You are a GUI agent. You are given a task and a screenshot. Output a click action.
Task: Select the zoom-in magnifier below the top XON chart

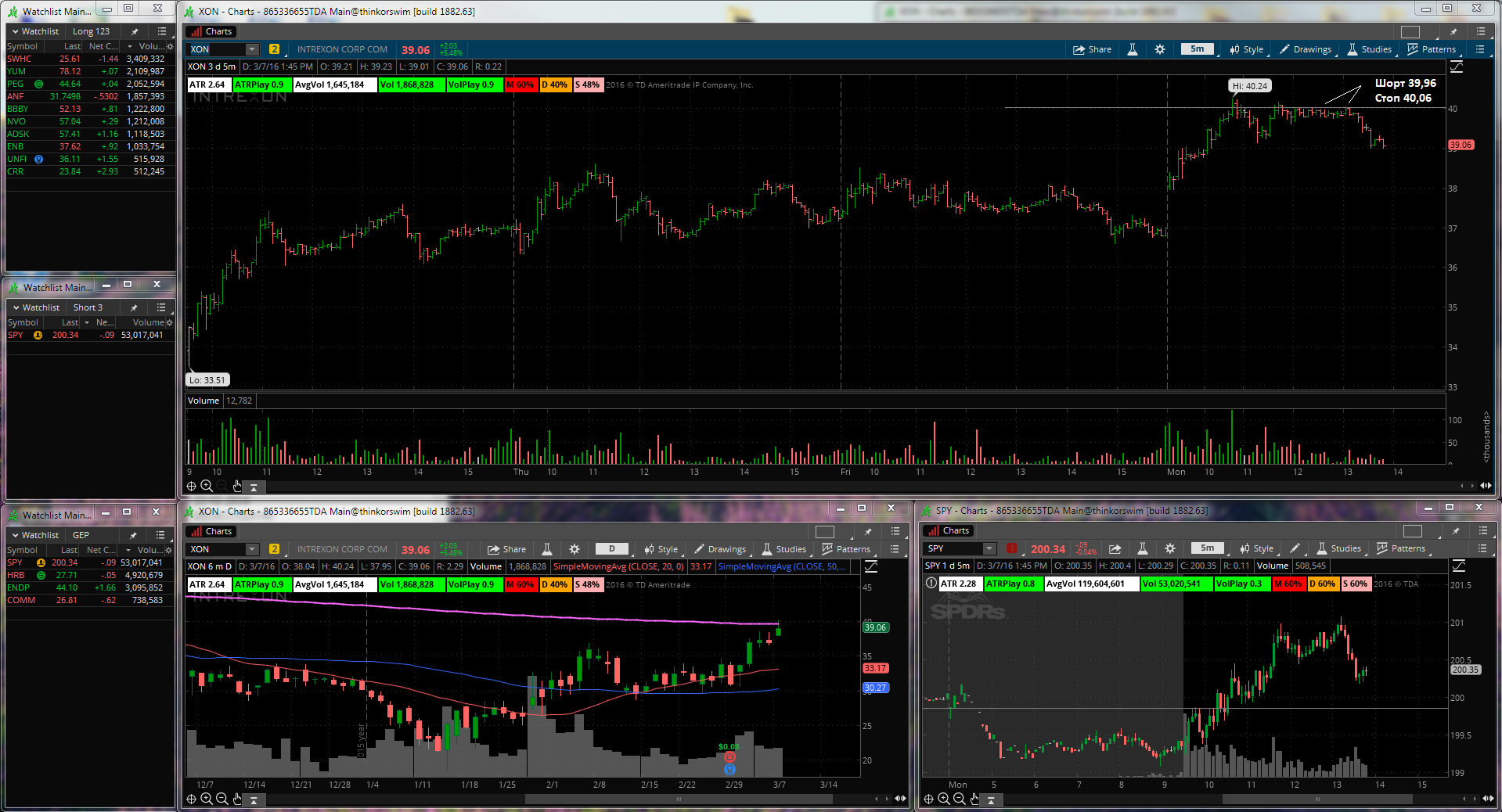(207, 486)
